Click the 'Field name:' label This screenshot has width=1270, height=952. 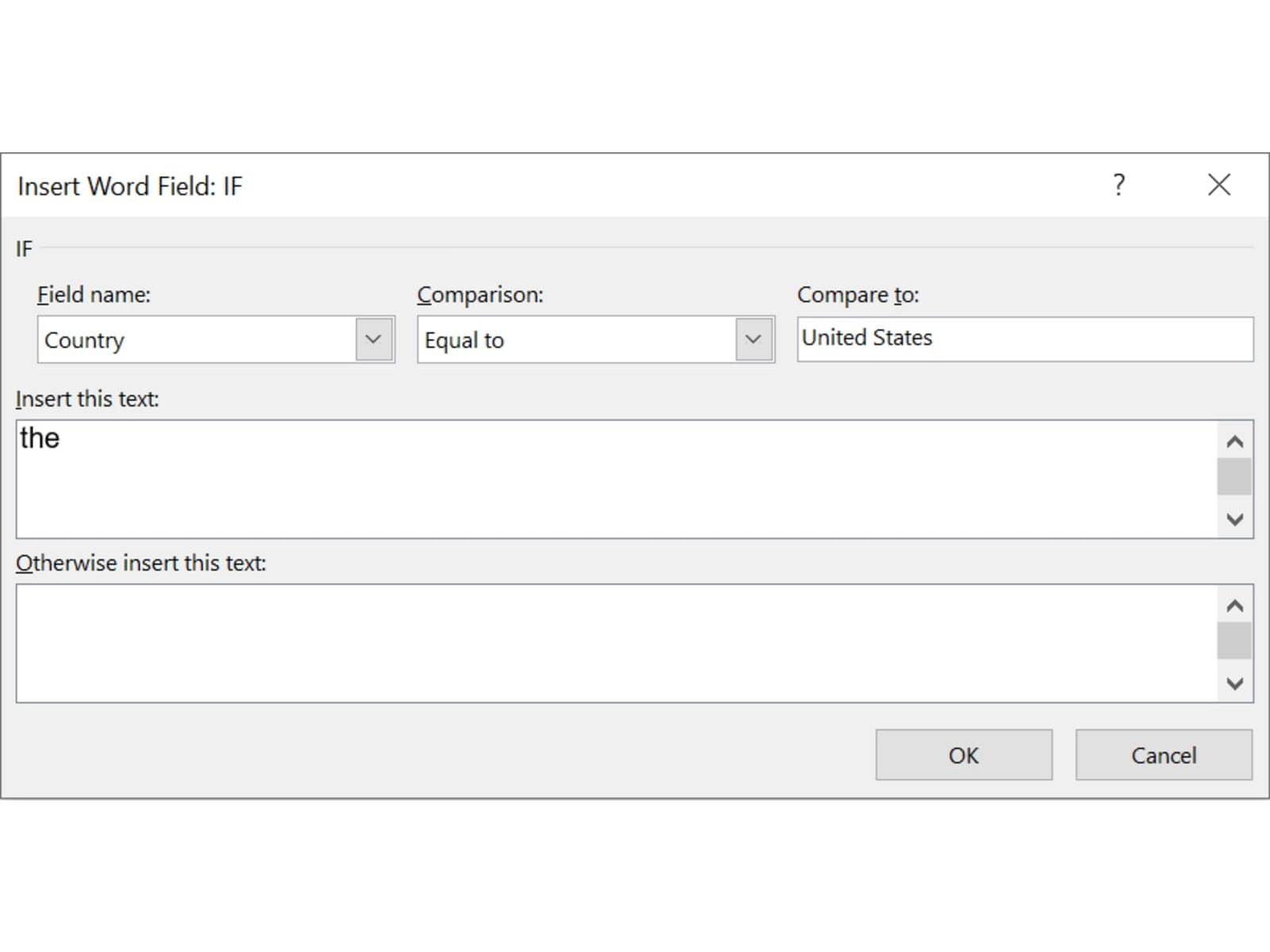coord(94,295)
